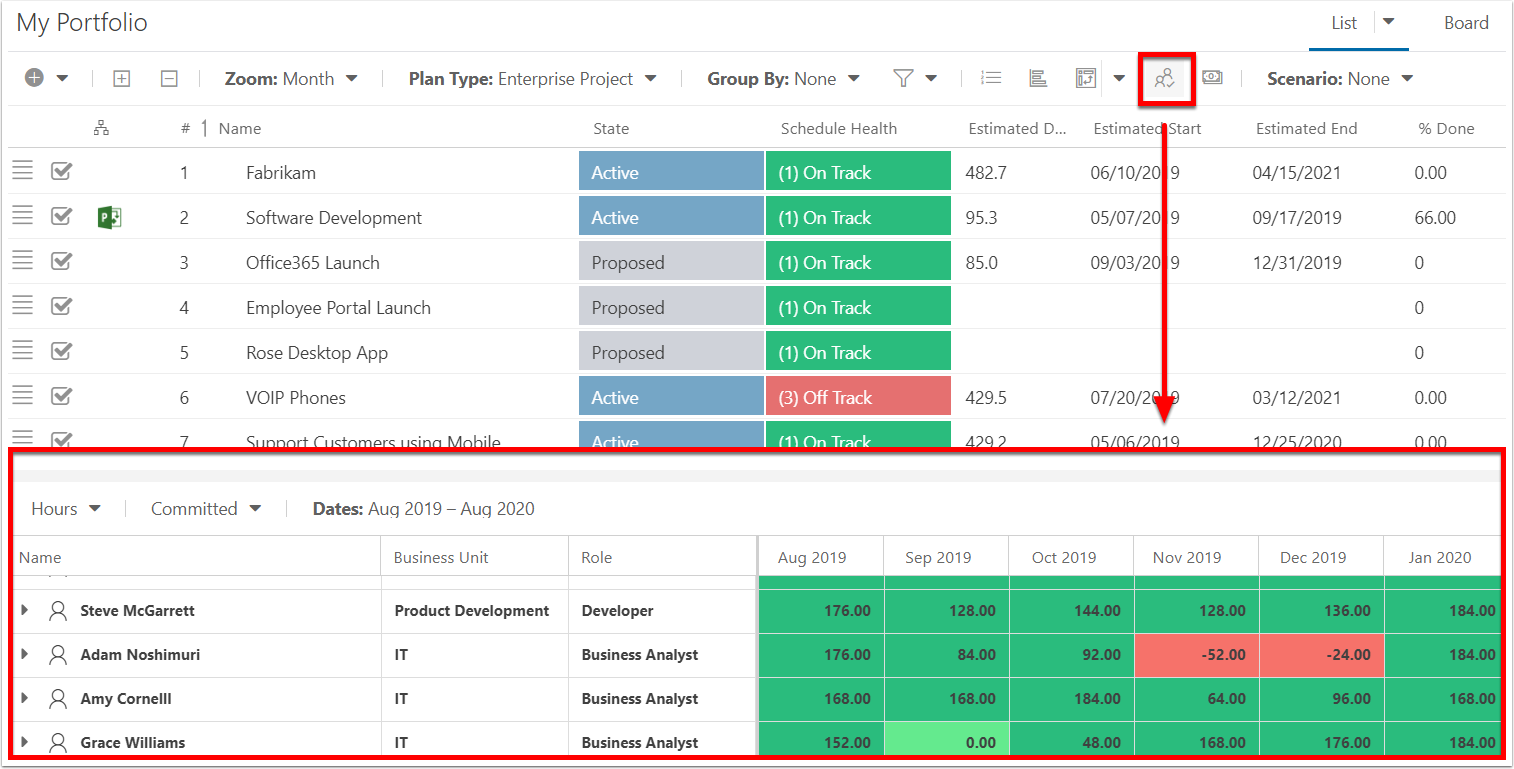1514x769 pixels.
Task: Toggle the resource capacity panel icon
Action: pyautogui.click(x=1164, y=78)
